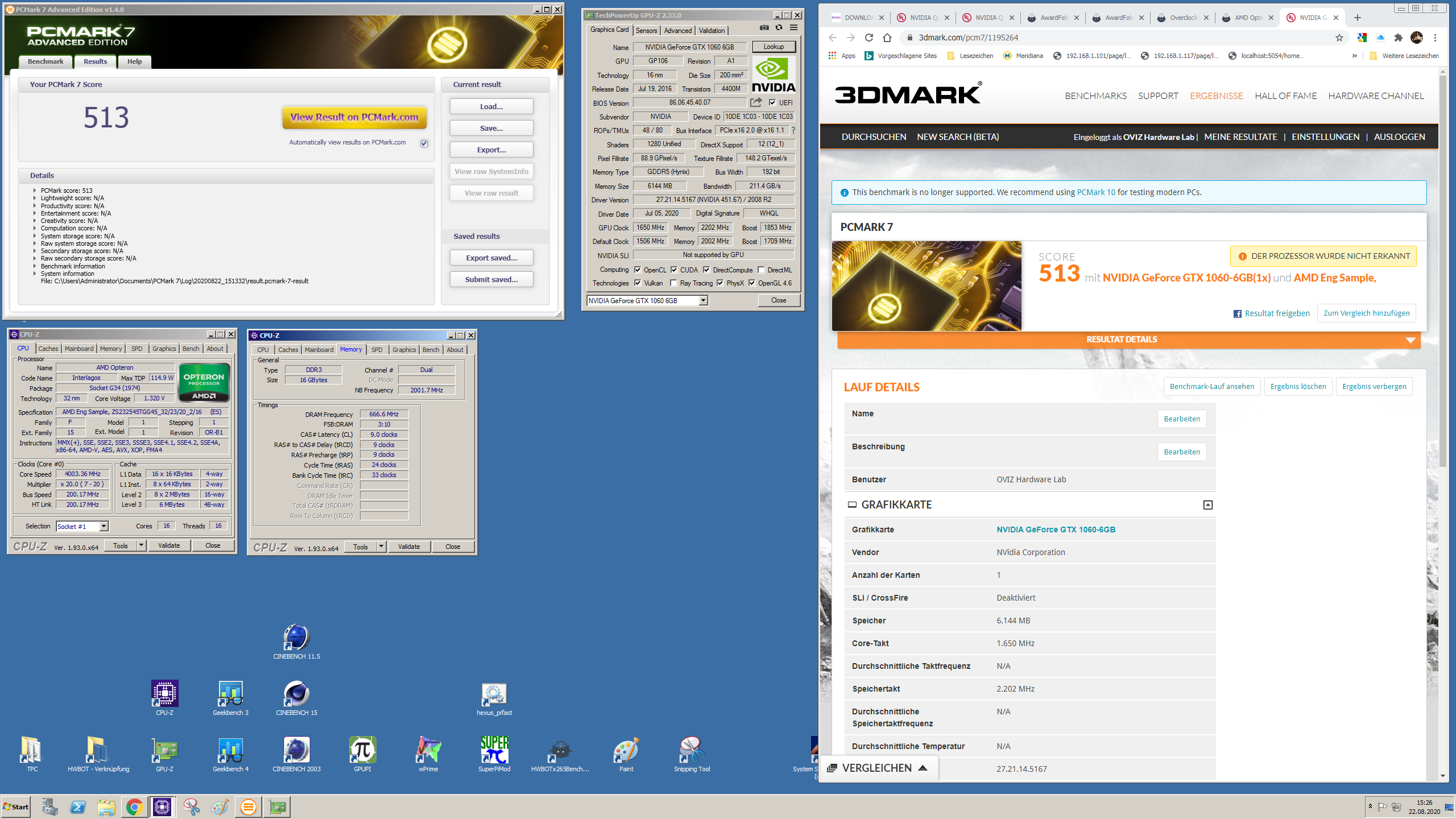Click the GPU-Z screenshot camera icon

764,27
